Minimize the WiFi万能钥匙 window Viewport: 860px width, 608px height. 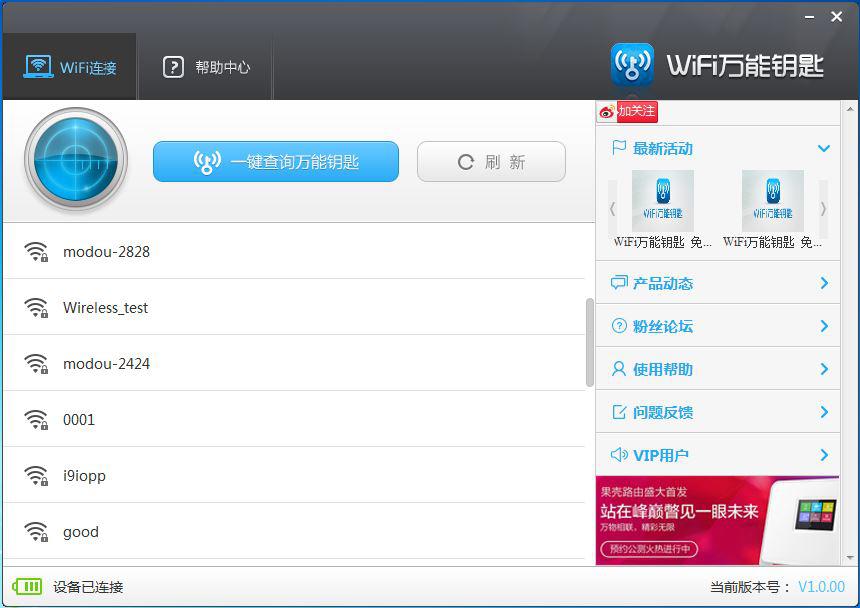(810, 17)
